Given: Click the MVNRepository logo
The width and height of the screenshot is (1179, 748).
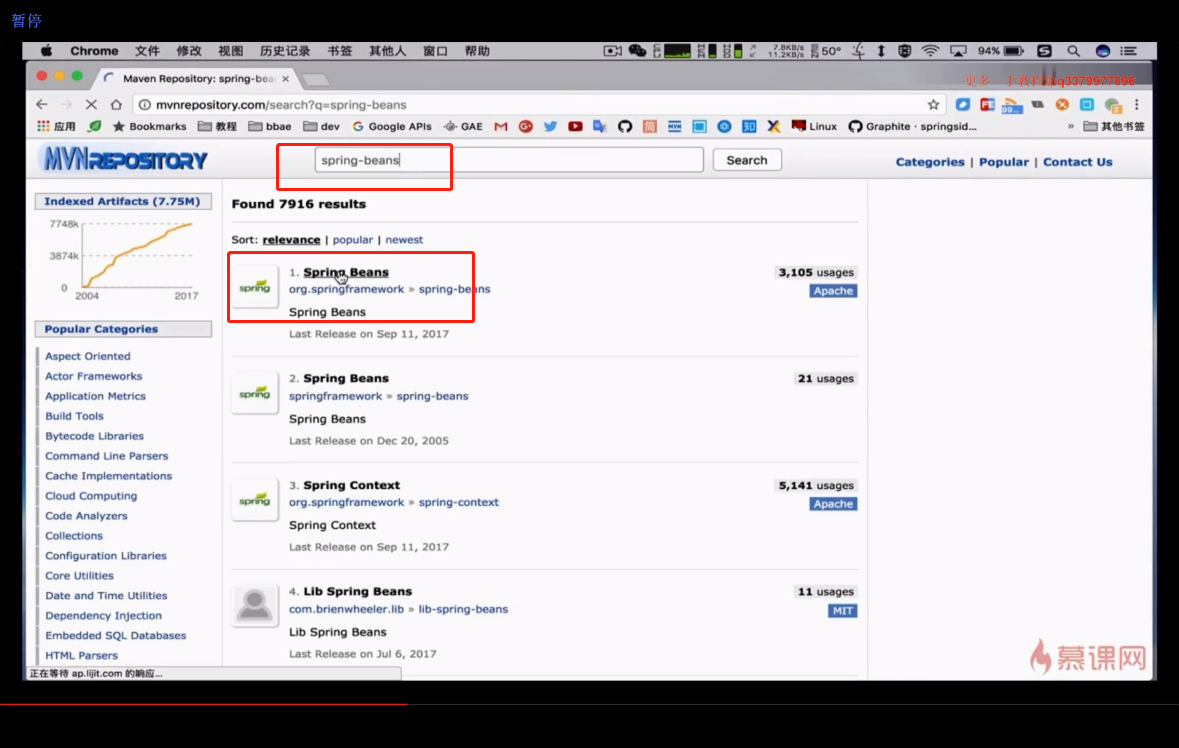Looking at the screenshot, I should pos(125,159).
